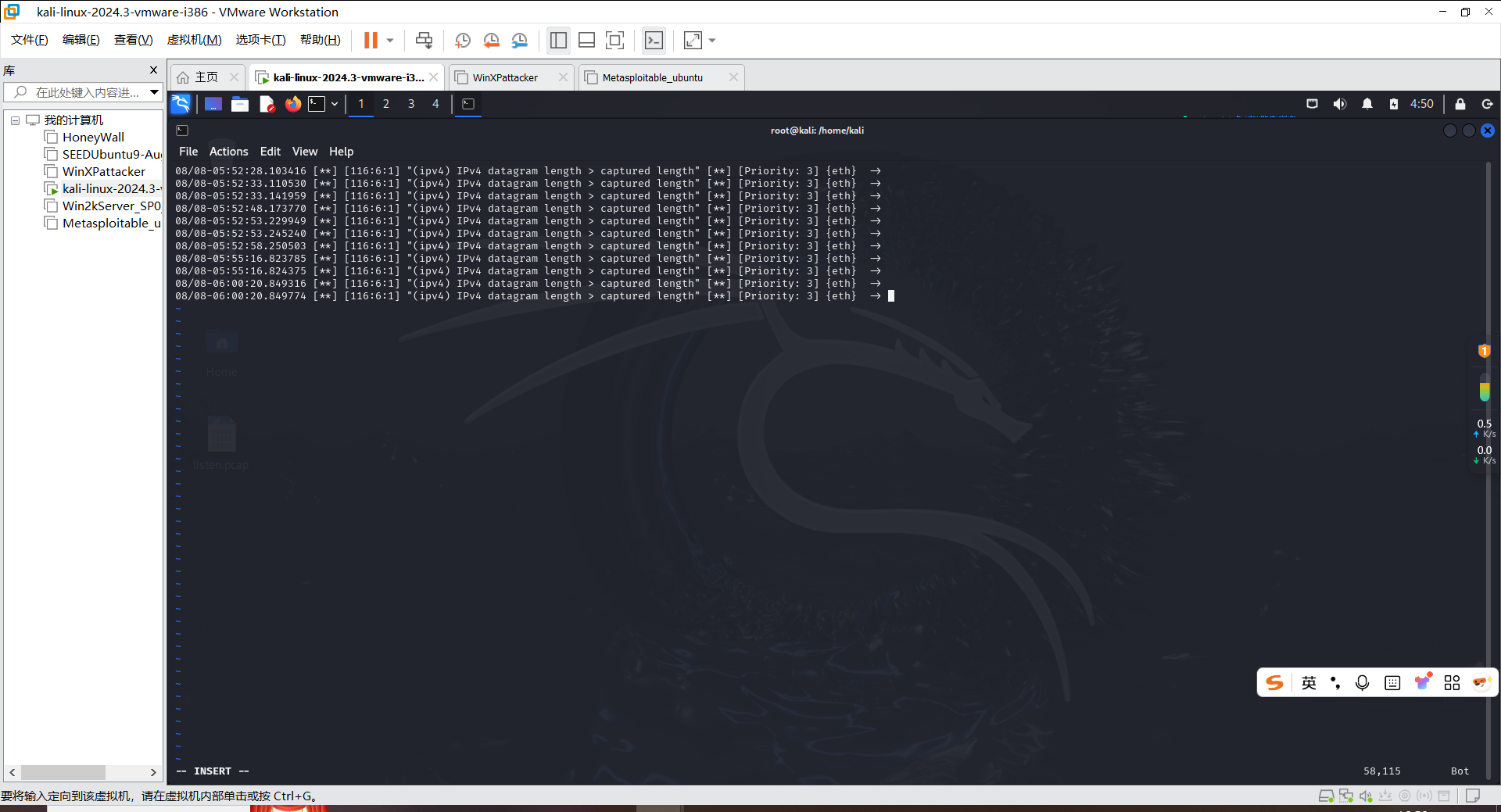Toggle the console view button

tap(654, 40)
